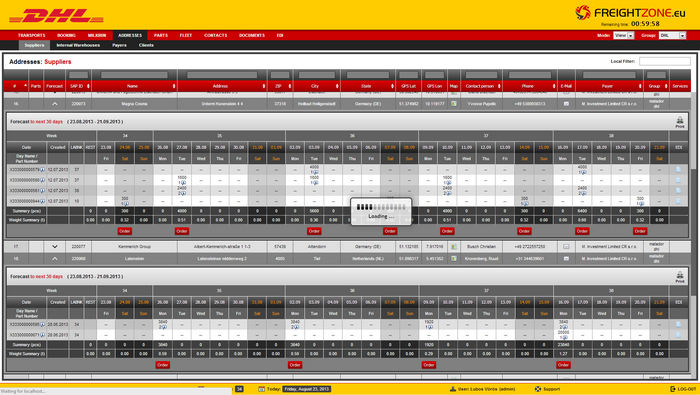Screen dimensions: 700x395
Task: Click the first Order button under week 34
Action: click(124, 231)
